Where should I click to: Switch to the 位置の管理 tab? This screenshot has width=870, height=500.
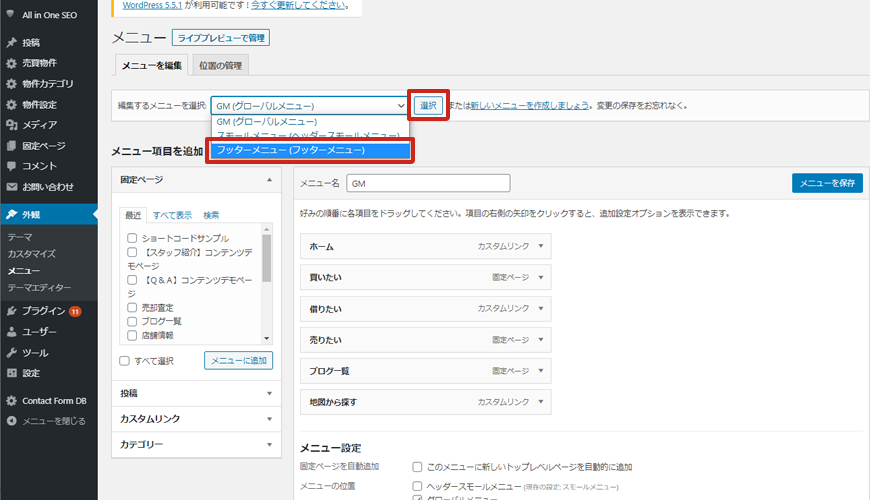(220, 66)
